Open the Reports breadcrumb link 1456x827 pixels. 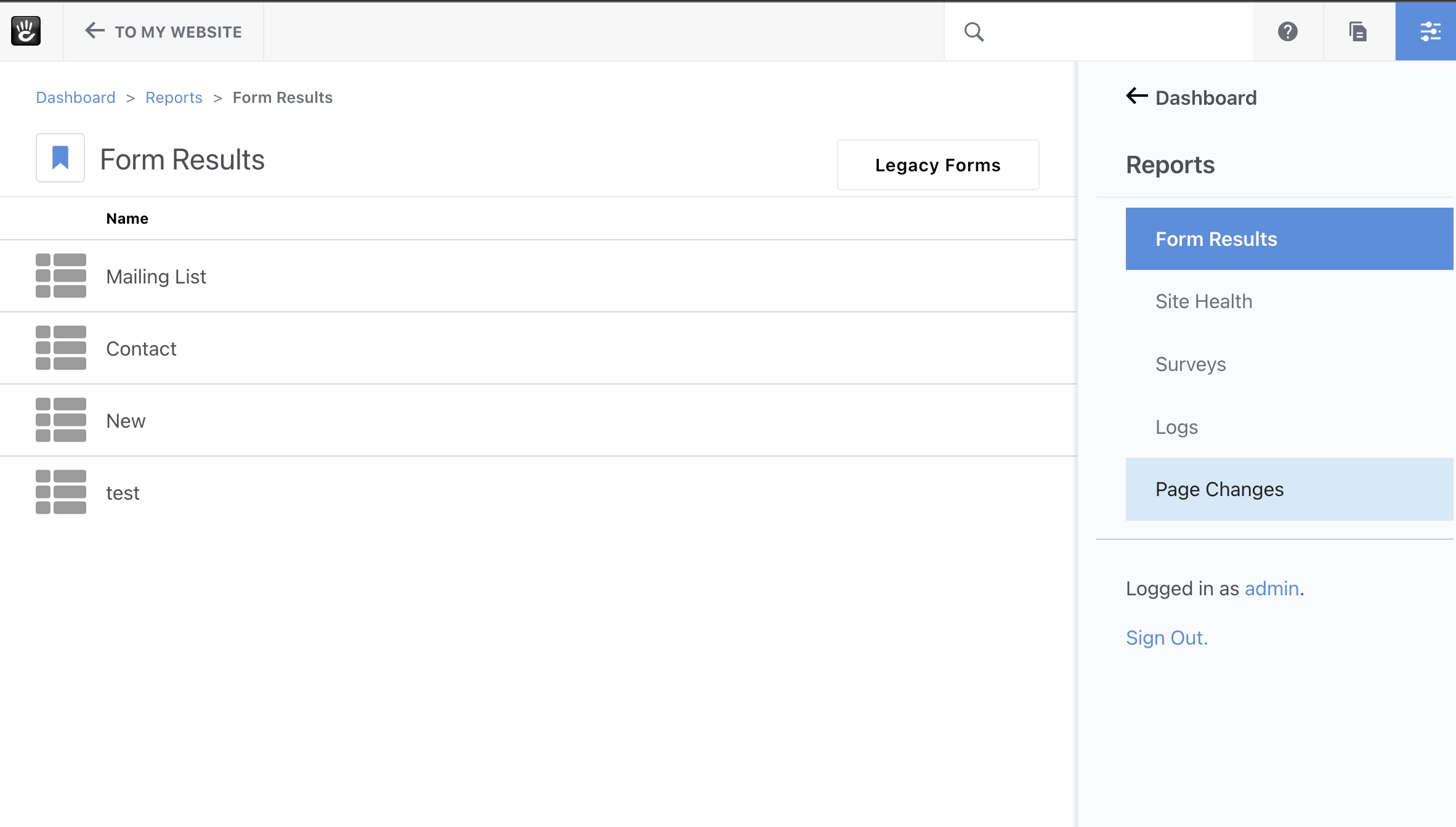174,97
